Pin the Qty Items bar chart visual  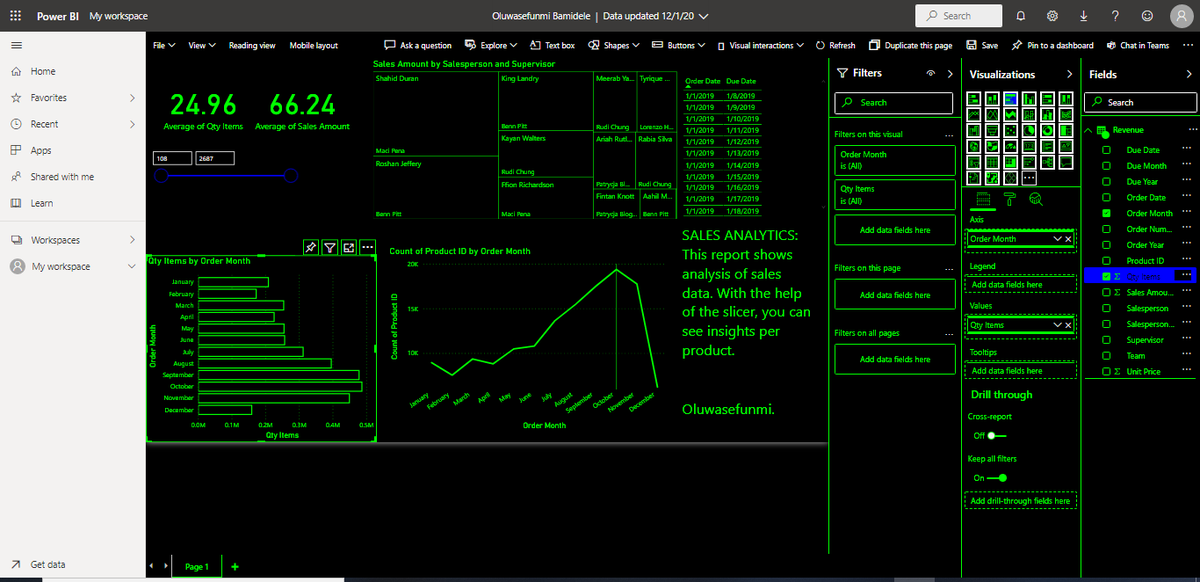311,247
